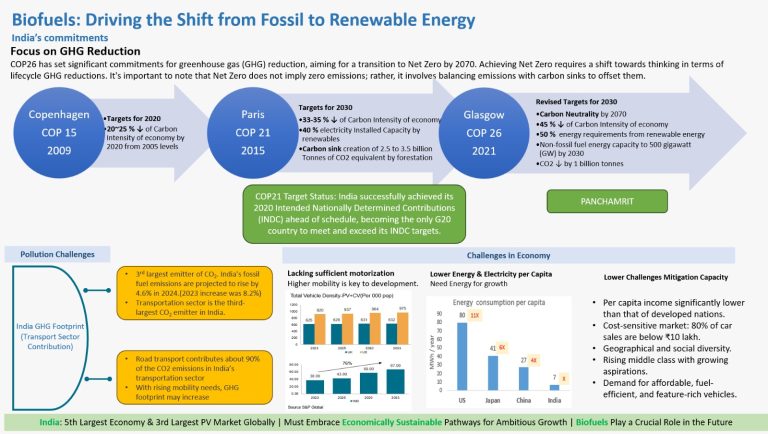This screenshot has height=434, width=768.
Task: Click 'Demand for affordable, fuel-efficient' bullet
Action: point(664,388)
